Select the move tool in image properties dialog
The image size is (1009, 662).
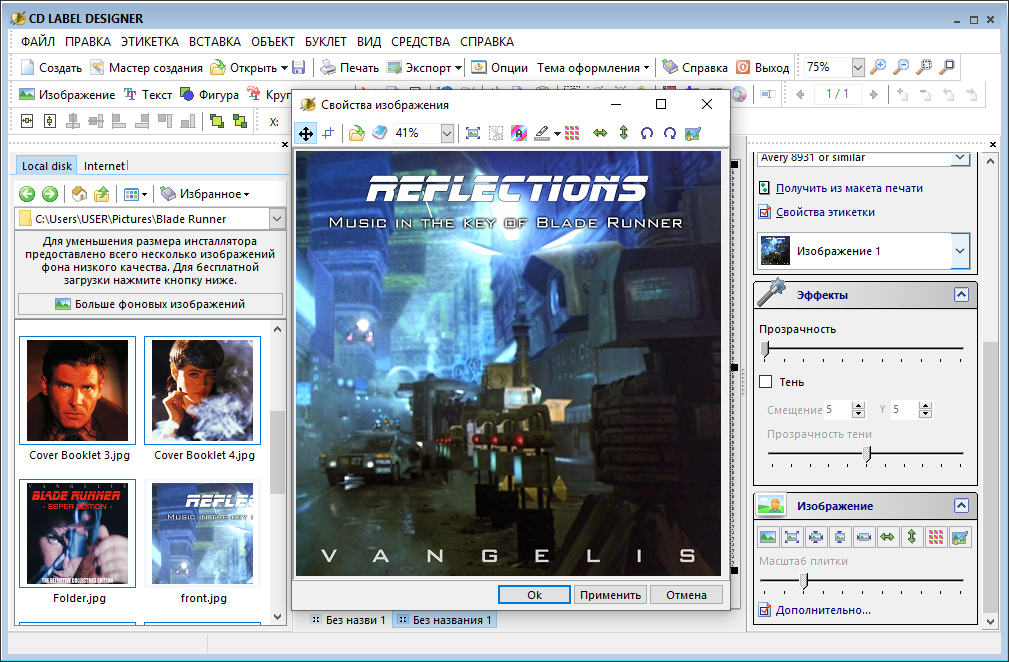coord(307,133)
